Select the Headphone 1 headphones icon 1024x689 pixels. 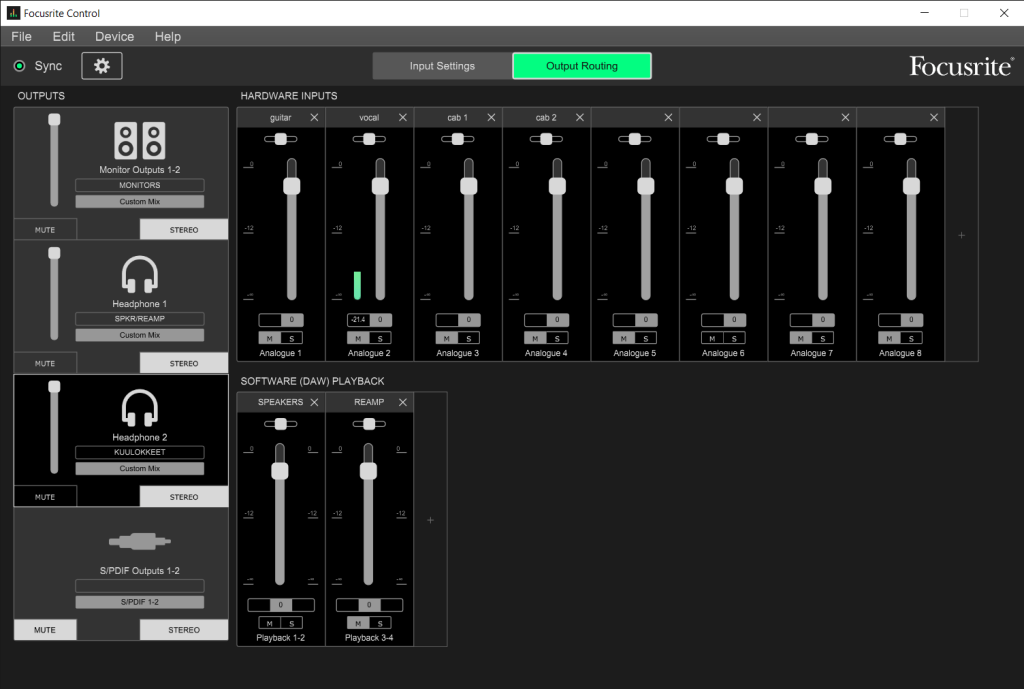tap(139, 275)
